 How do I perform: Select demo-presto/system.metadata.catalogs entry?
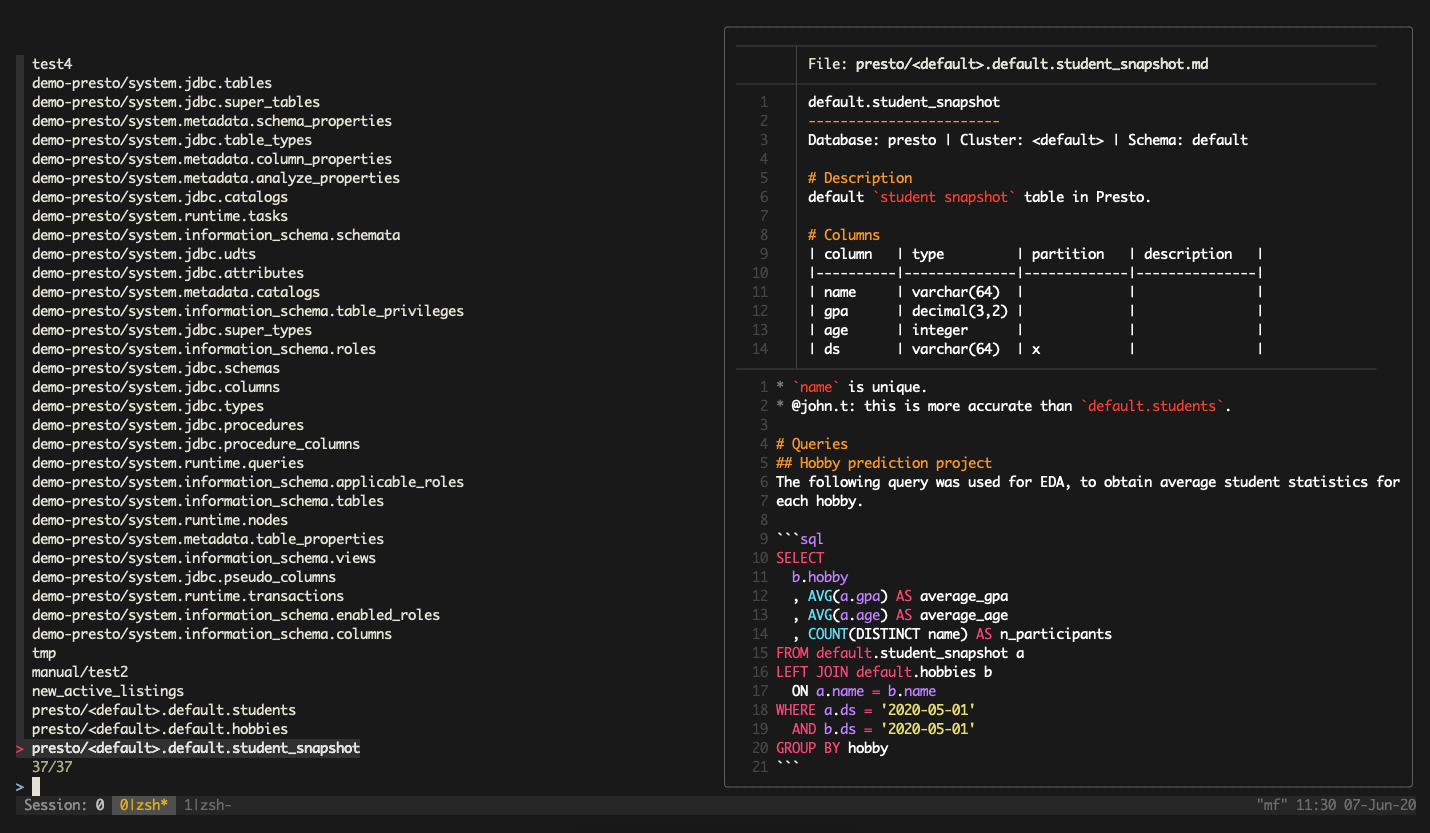tap(176, 292)
